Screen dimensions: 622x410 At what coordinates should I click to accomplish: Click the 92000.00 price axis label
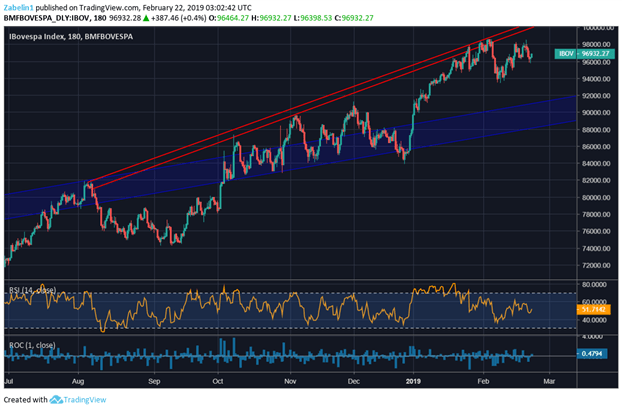(x=596, y=96)
